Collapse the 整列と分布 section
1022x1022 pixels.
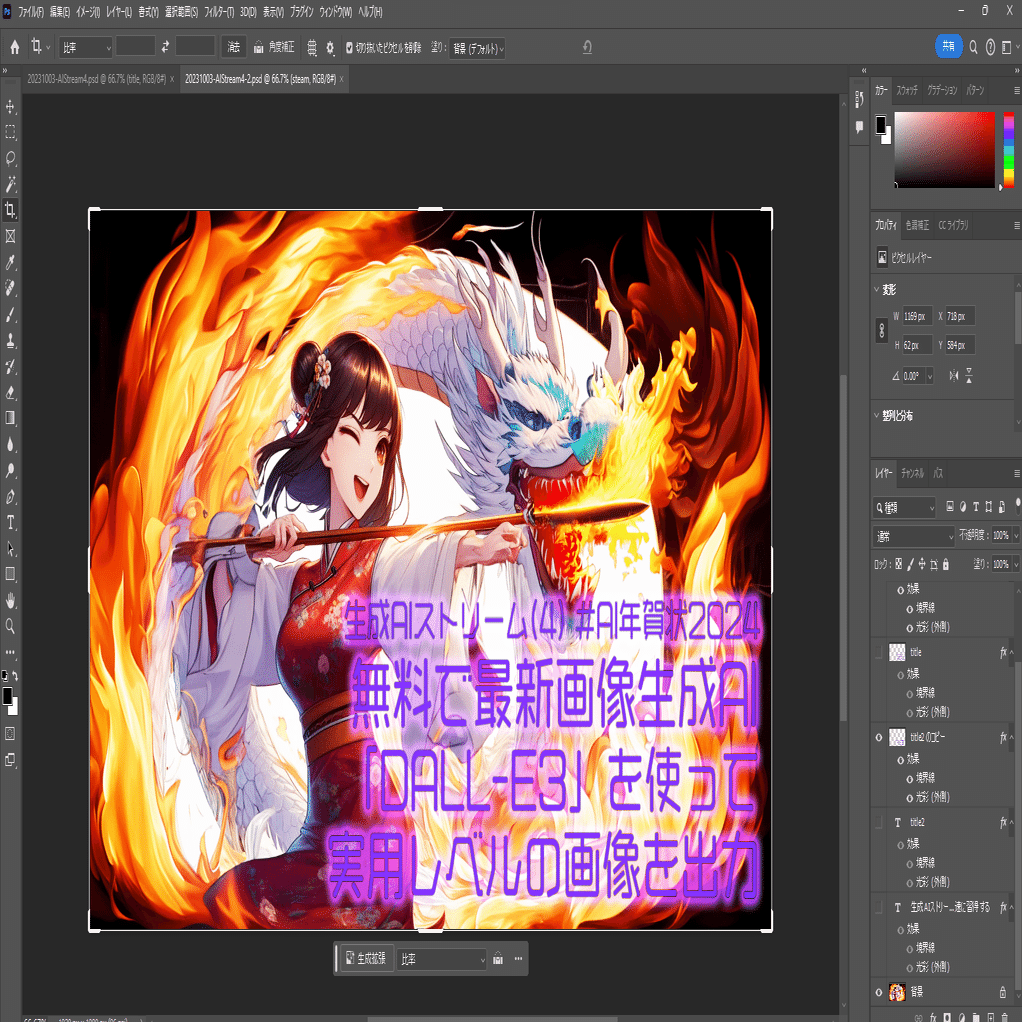[877, 415]
